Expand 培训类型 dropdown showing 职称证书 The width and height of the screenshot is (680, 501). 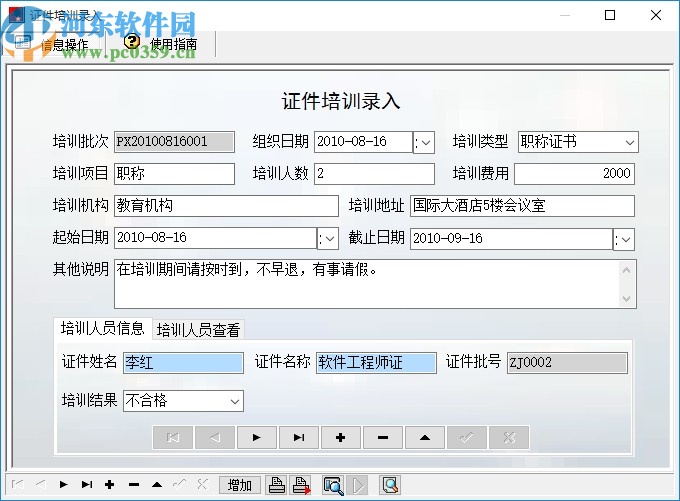tap(630, 142)
